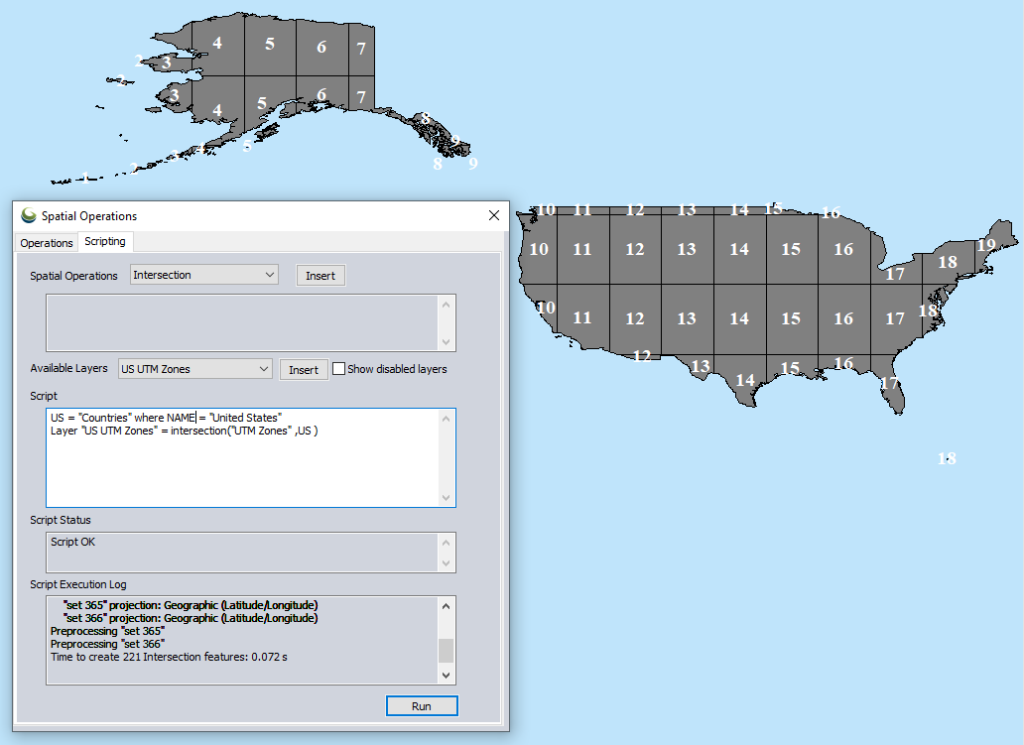
Task: Open the Available Layers US UTM Zones dropdown
Action: coord(195,369)
